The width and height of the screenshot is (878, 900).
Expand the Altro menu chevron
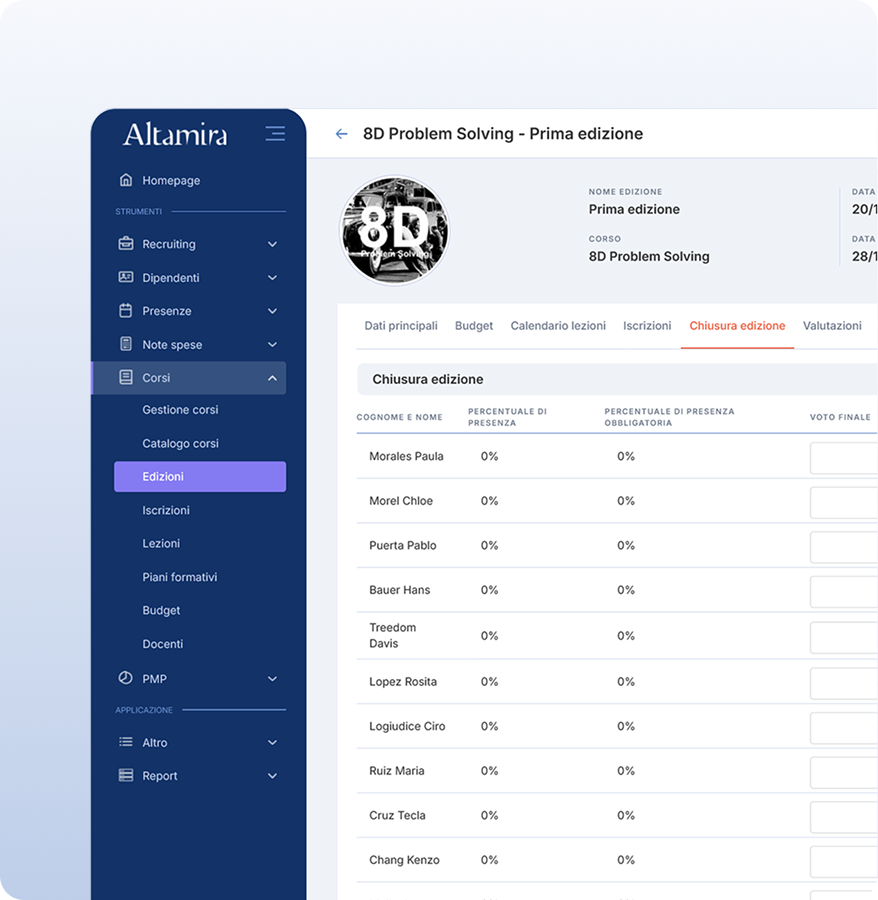click(x=272, y=743)
